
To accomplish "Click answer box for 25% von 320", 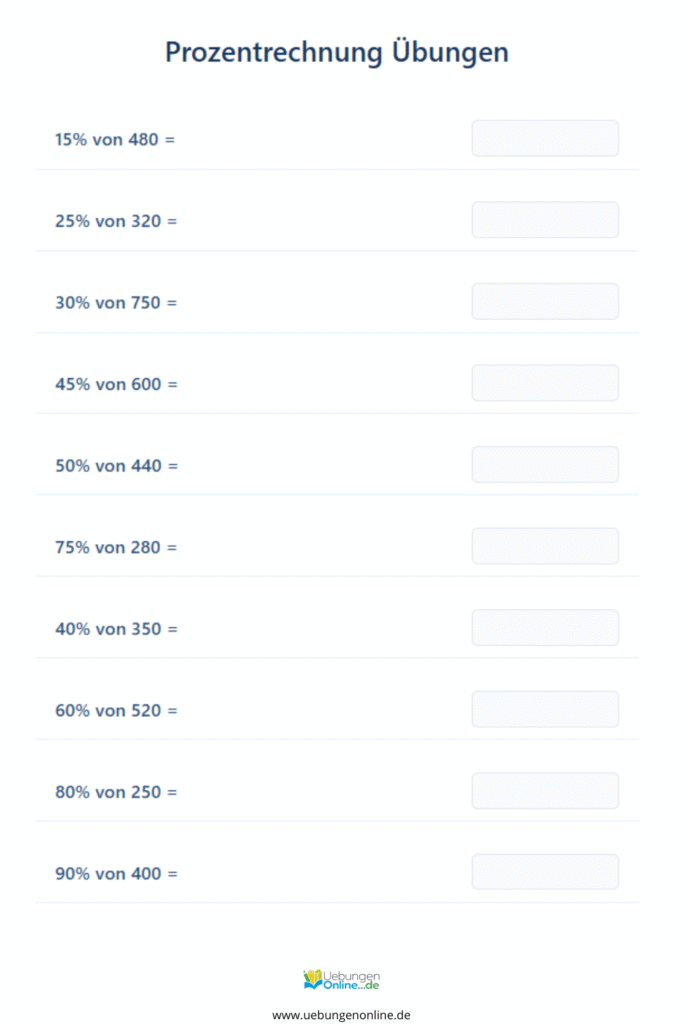I will pyautogui.click(x=545, y=220).
